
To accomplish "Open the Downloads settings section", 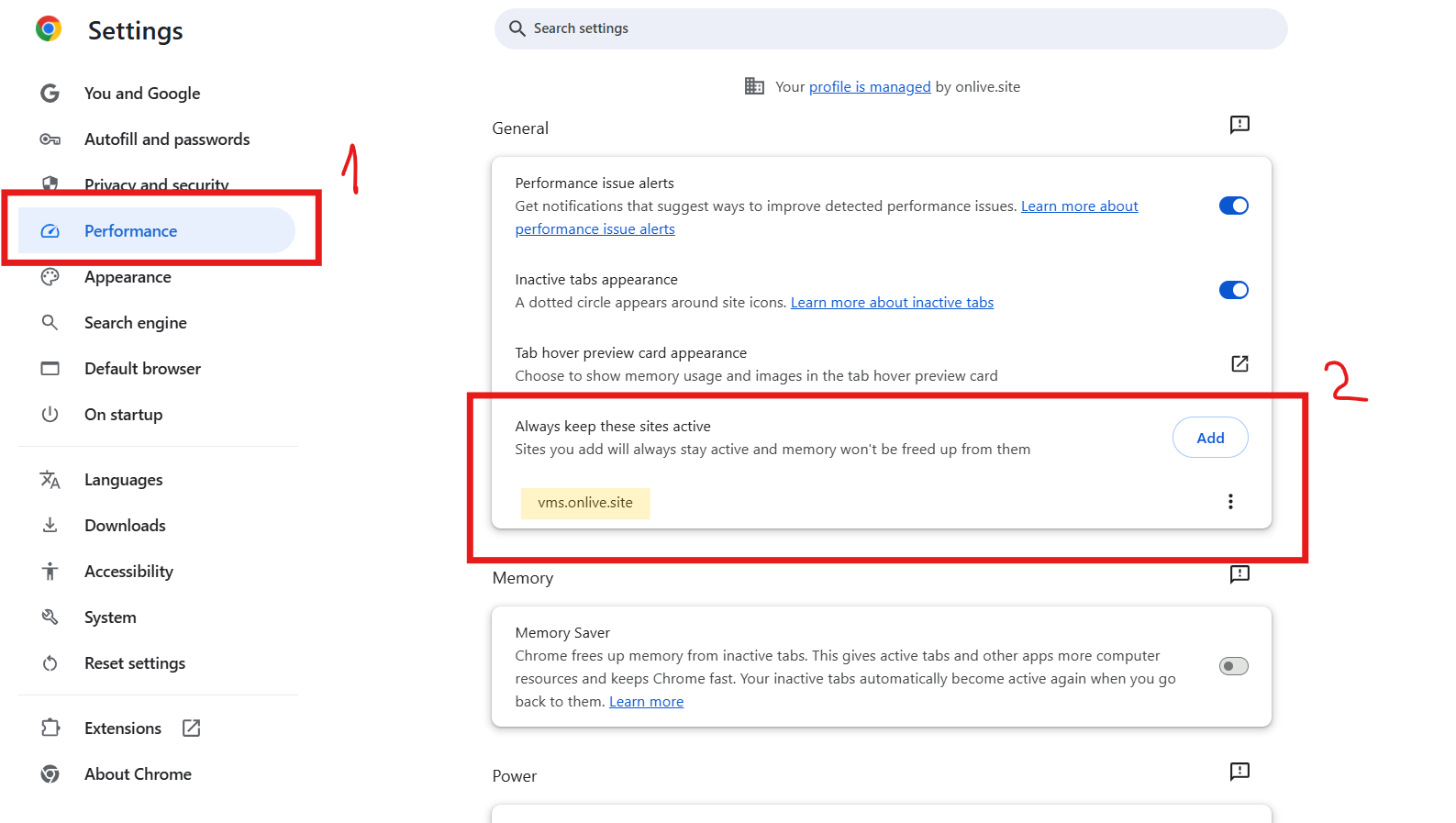I will pyautogui.click(x=125, y=526).
